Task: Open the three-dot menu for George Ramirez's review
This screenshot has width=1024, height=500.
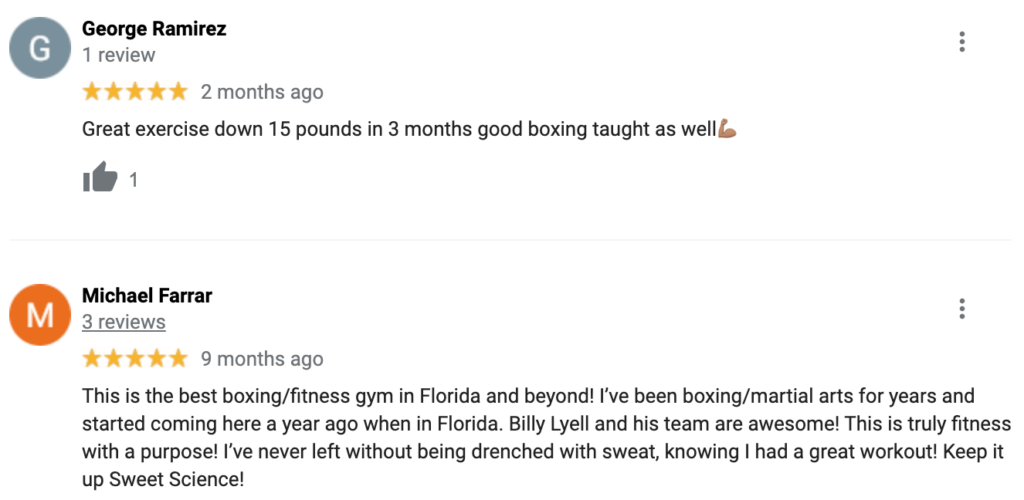Action: pos(961,42)
